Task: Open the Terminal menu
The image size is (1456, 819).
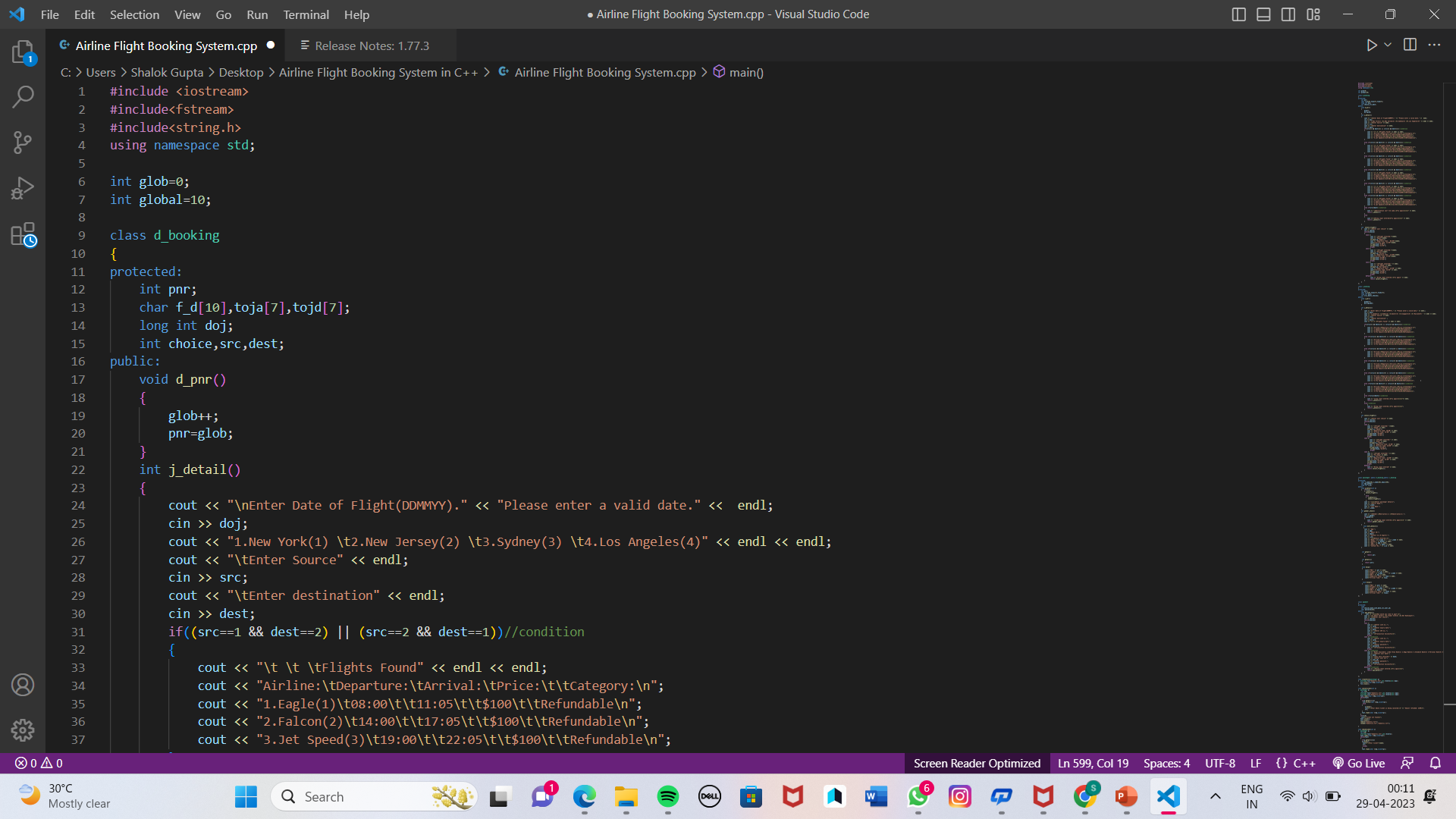Action: (306, 14)
